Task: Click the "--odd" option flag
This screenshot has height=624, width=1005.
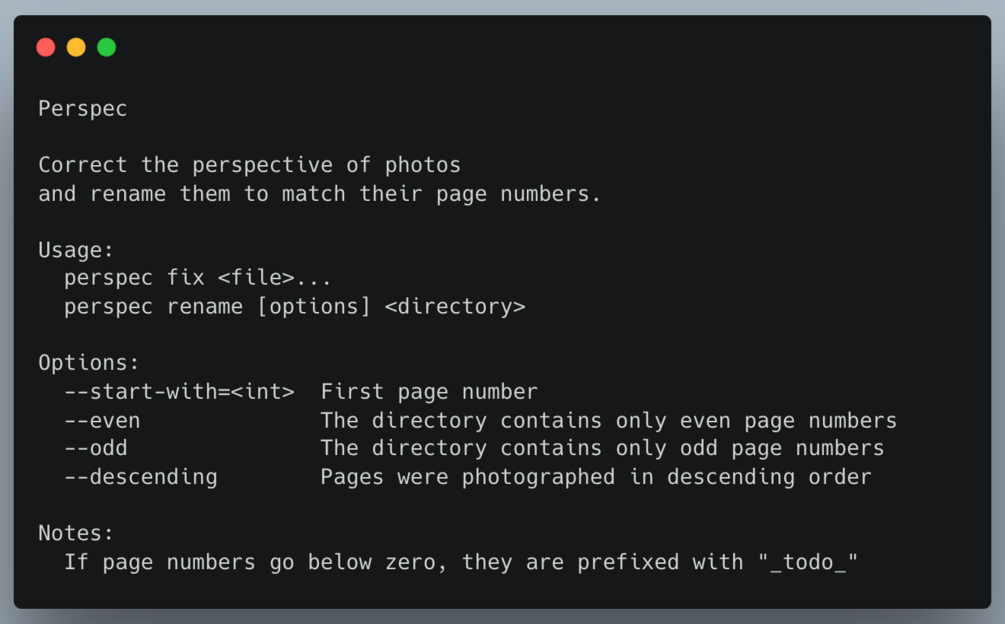Action: pos(96,448)
